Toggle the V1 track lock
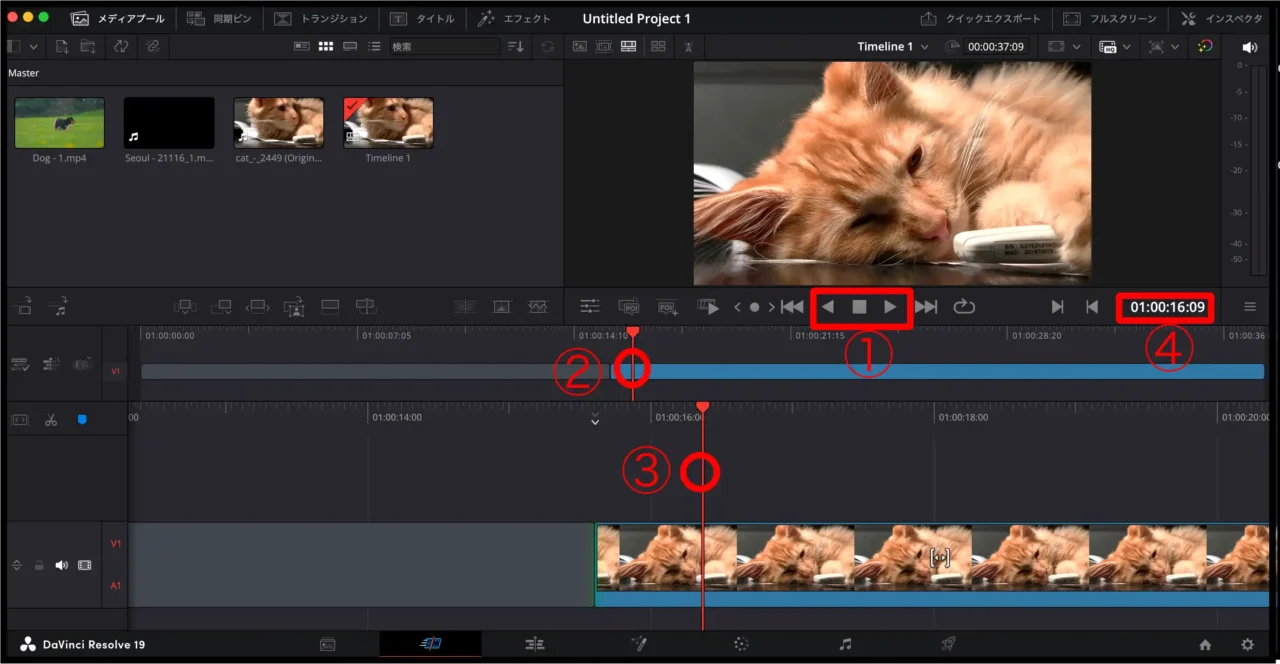 click(x=39, y=565)
